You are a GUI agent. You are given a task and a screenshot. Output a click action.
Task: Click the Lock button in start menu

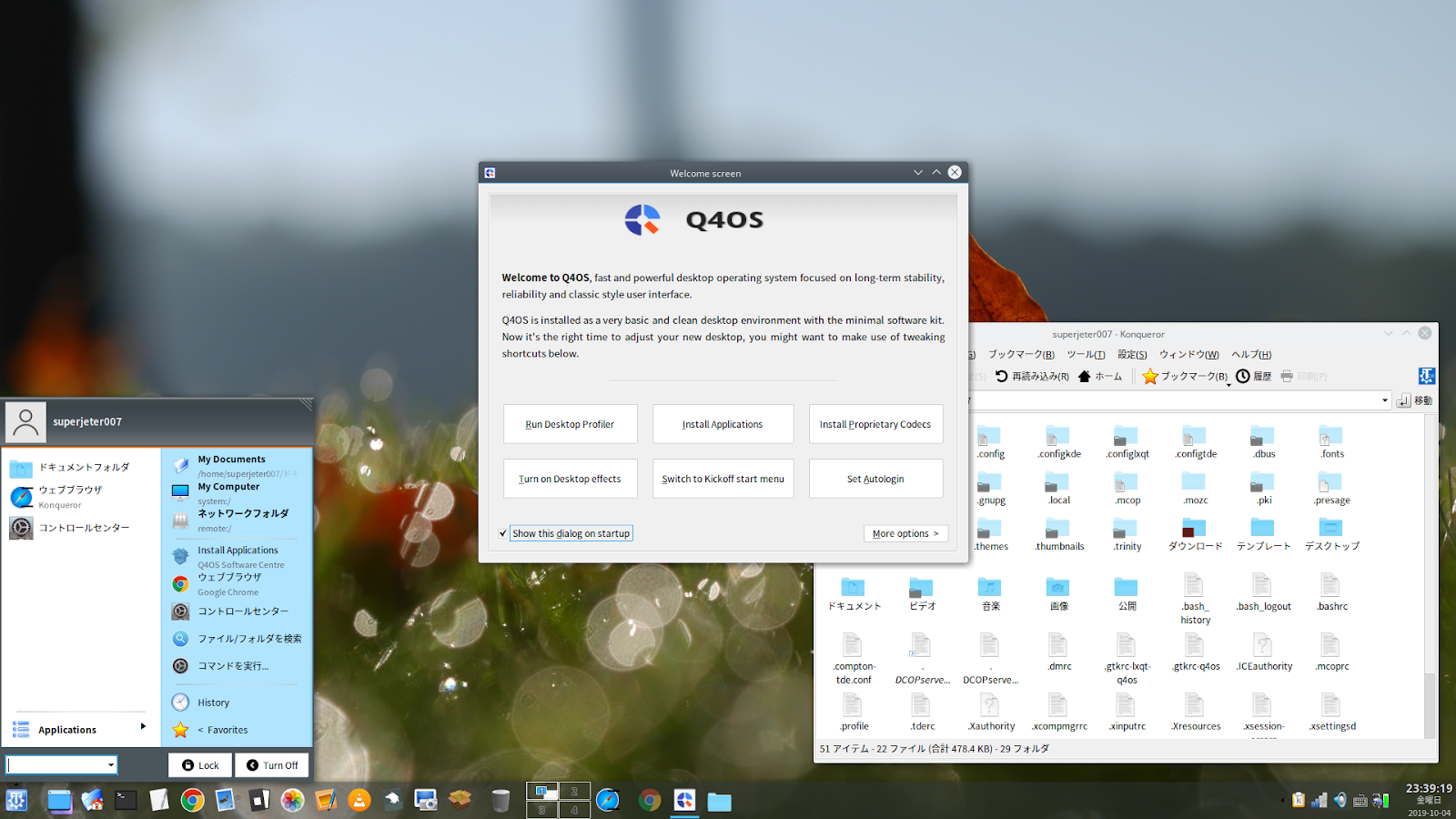click(200, 765)
